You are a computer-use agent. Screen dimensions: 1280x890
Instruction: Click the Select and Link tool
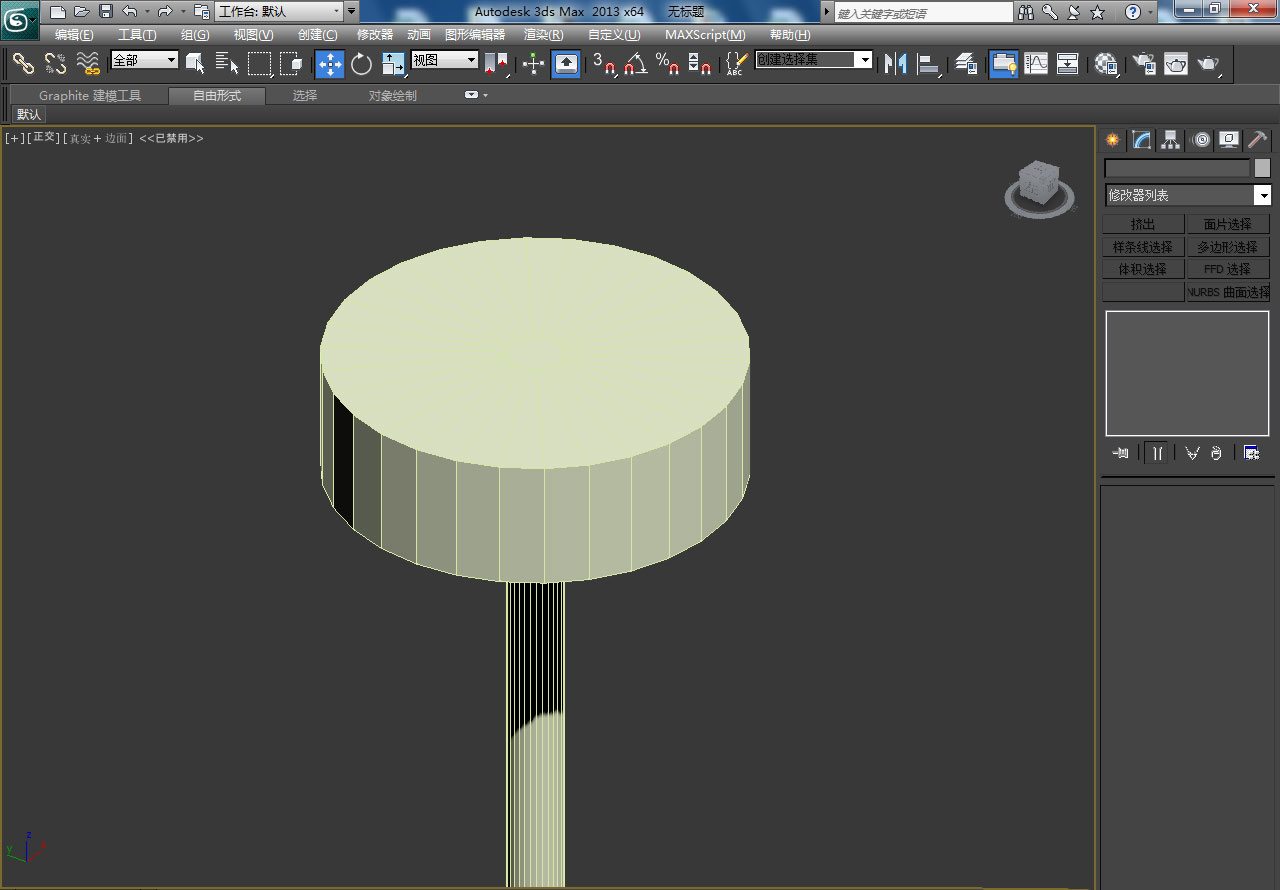point(23,64)
